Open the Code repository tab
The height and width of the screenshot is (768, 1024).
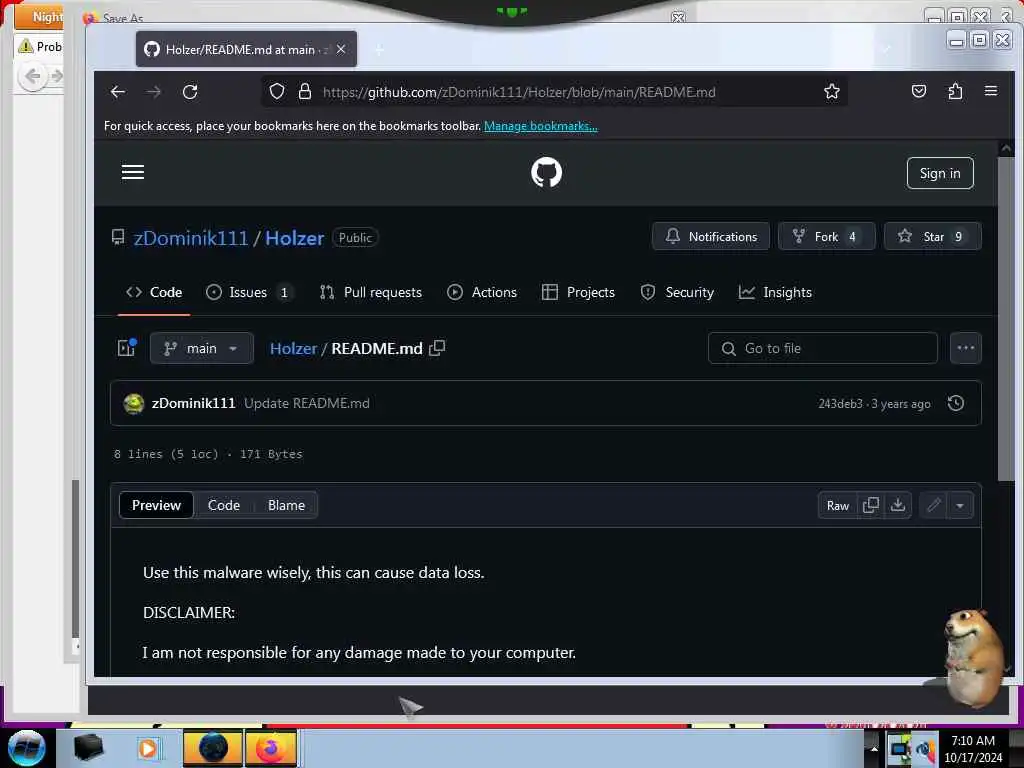coord(154,293)
